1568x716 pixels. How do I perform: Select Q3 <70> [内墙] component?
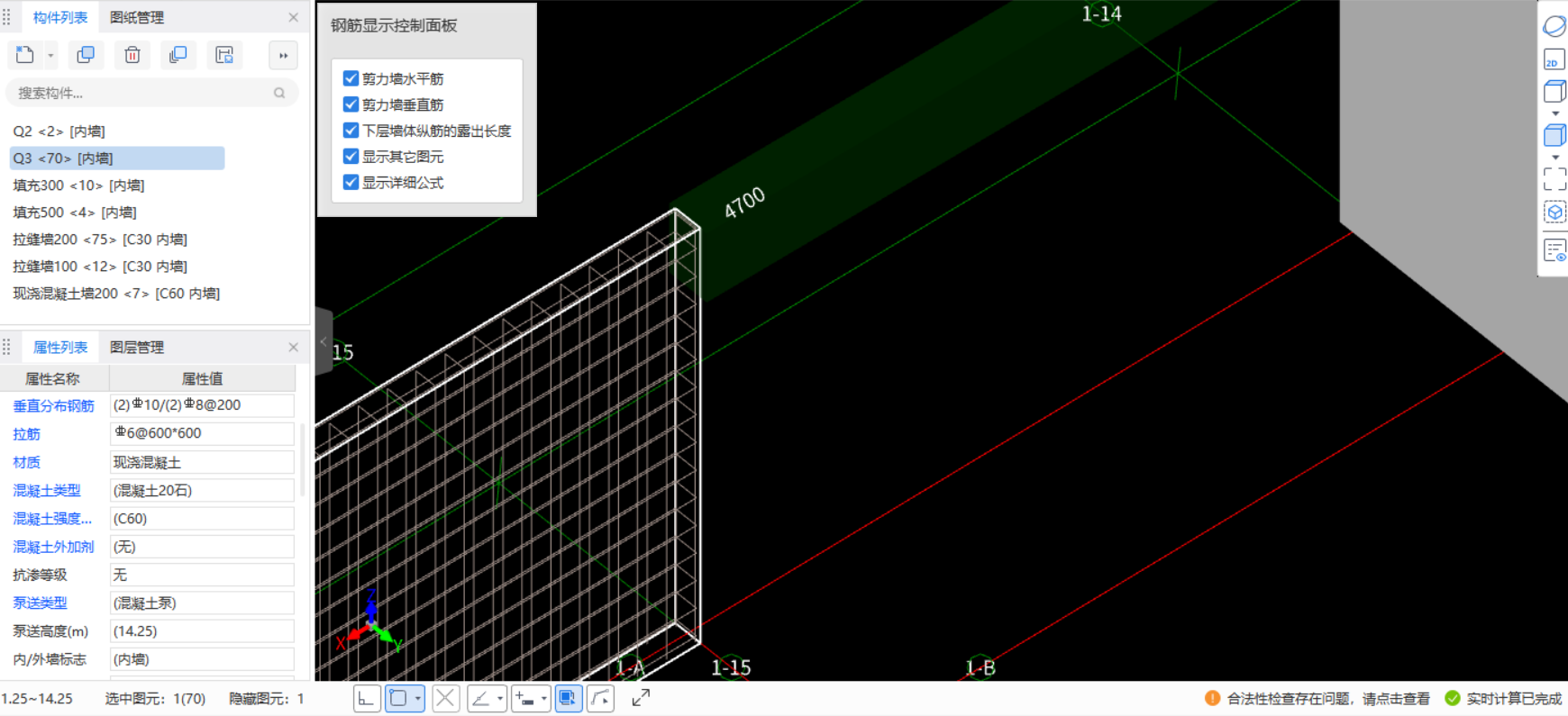coord(116,159)
